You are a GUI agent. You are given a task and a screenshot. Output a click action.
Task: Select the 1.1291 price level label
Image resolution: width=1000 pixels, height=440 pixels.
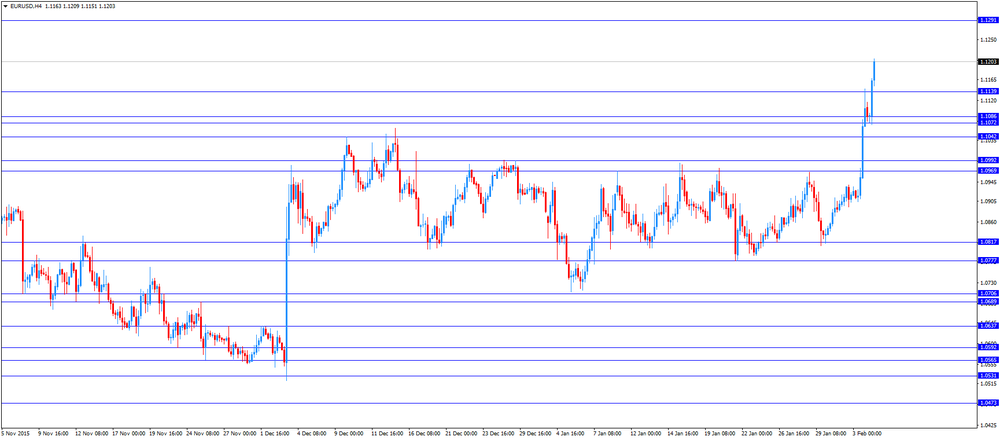988,20
